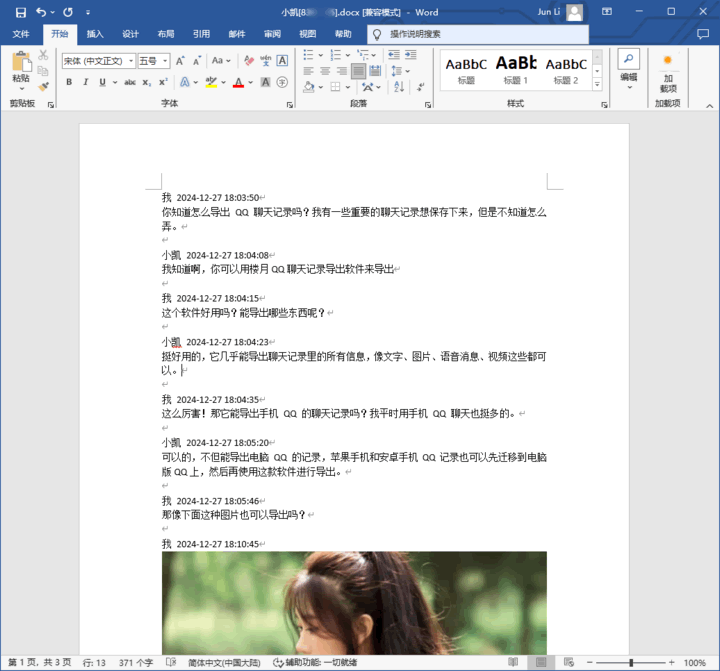This screenshot has width=720, height=671.
Task: Open the 插入 ribbon tab
Action: (x=95, y=34)
